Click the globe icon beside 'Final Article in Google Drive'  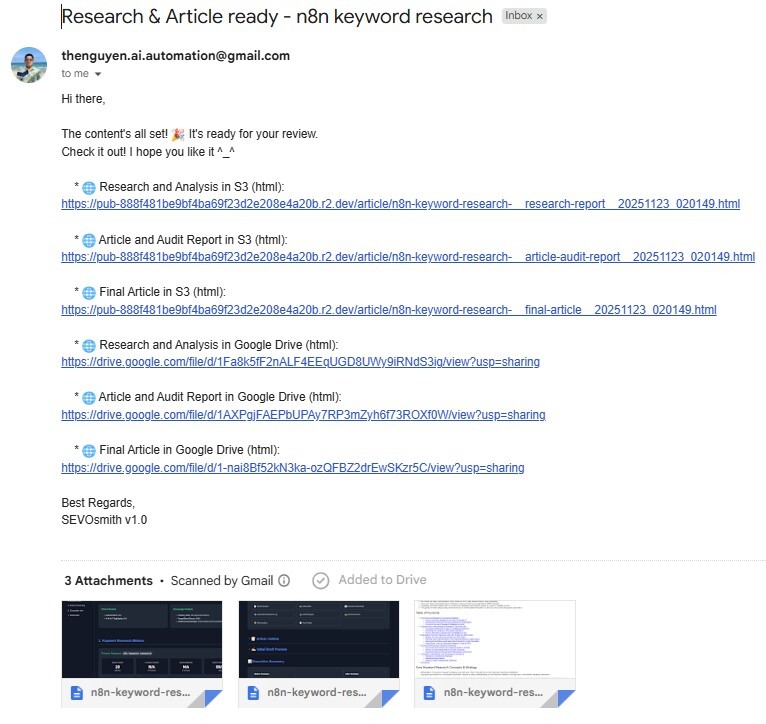click(89, 450)
